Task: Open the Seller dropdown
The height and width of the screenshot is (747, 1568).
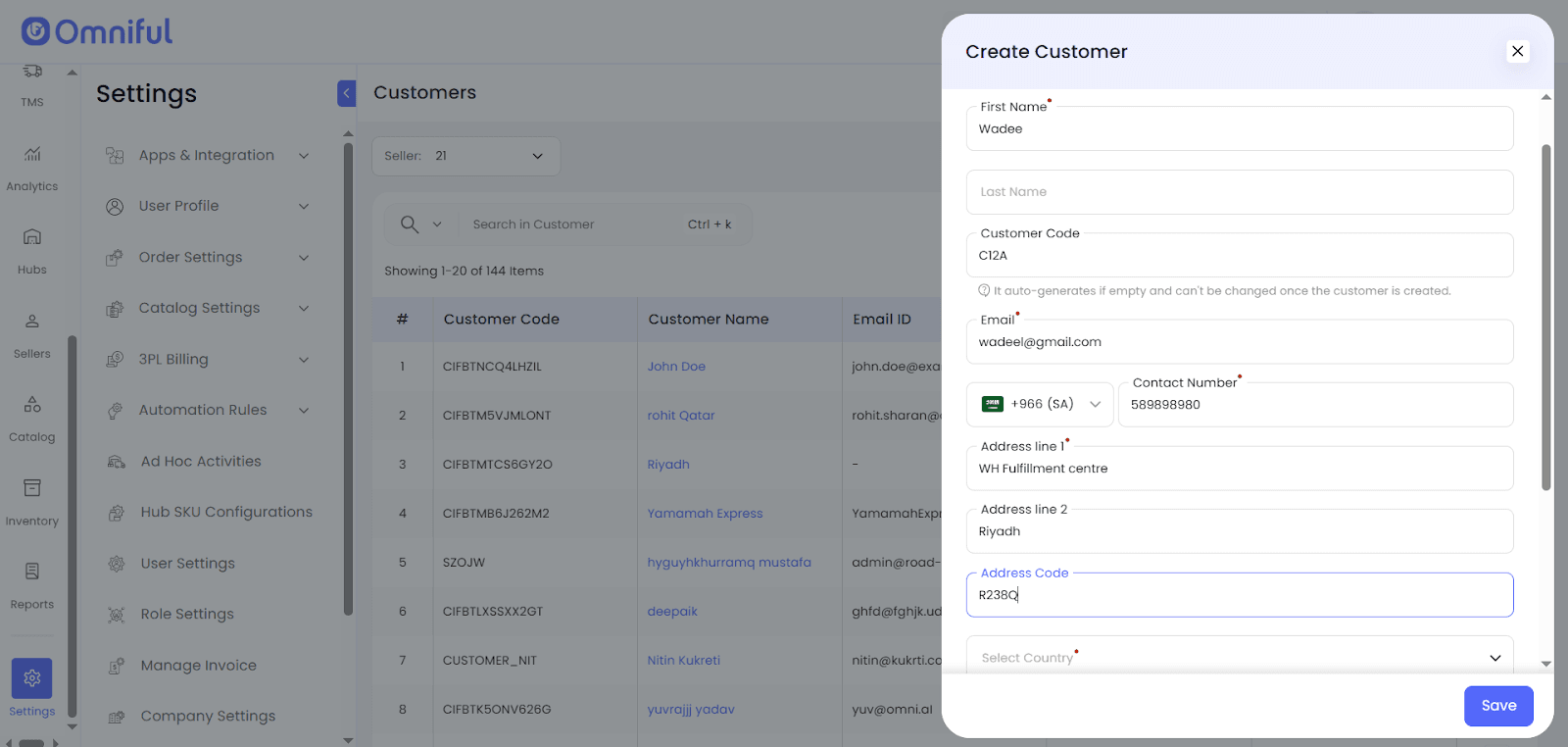Action: pyautogui.click(x=465, y=156)
